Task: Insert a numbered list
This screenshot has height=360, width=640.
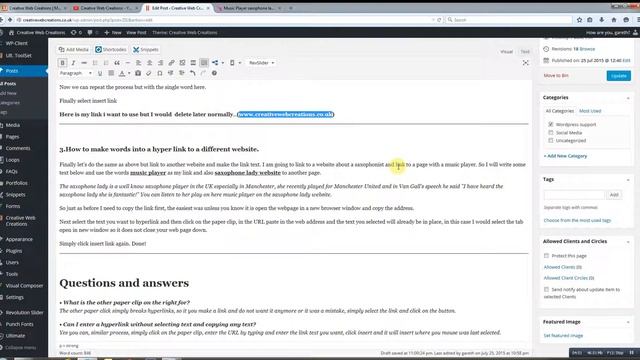Action: [106, 63]
